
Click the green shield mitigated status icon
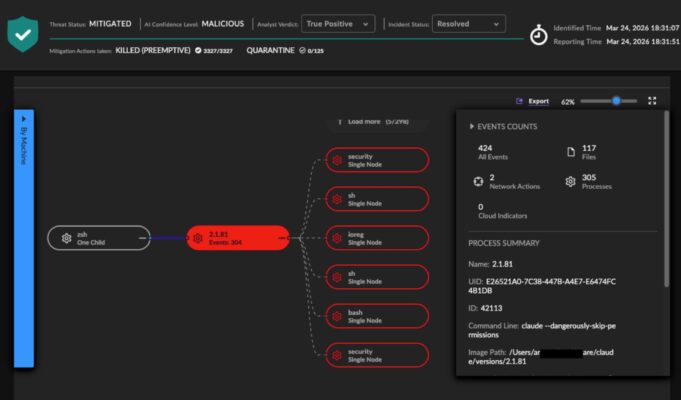pyautogui.click(x=22, y=33)
